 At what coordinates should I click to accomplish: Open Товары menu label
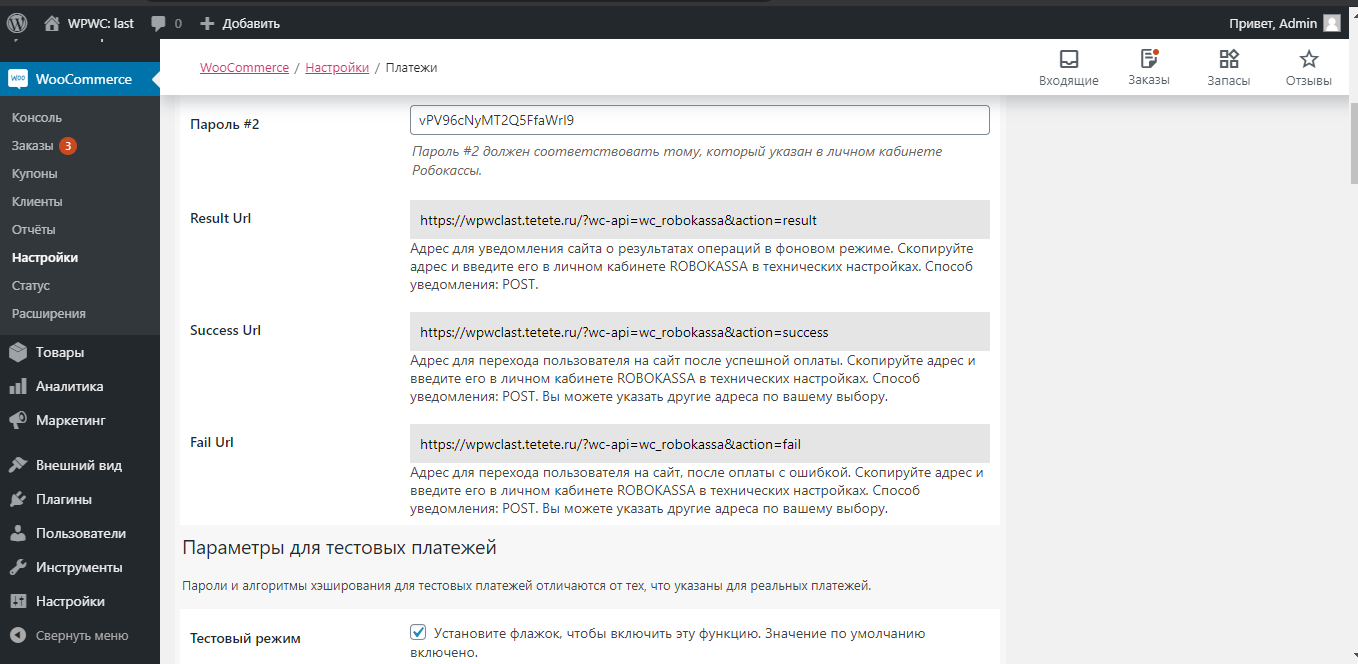(x=60, y=352)
